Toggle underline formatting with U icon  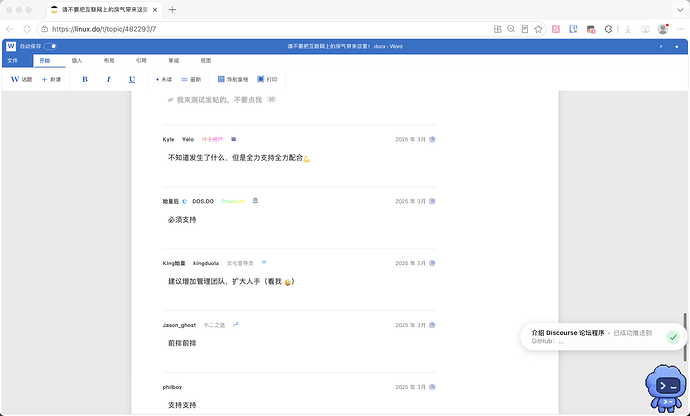(132, 79)
